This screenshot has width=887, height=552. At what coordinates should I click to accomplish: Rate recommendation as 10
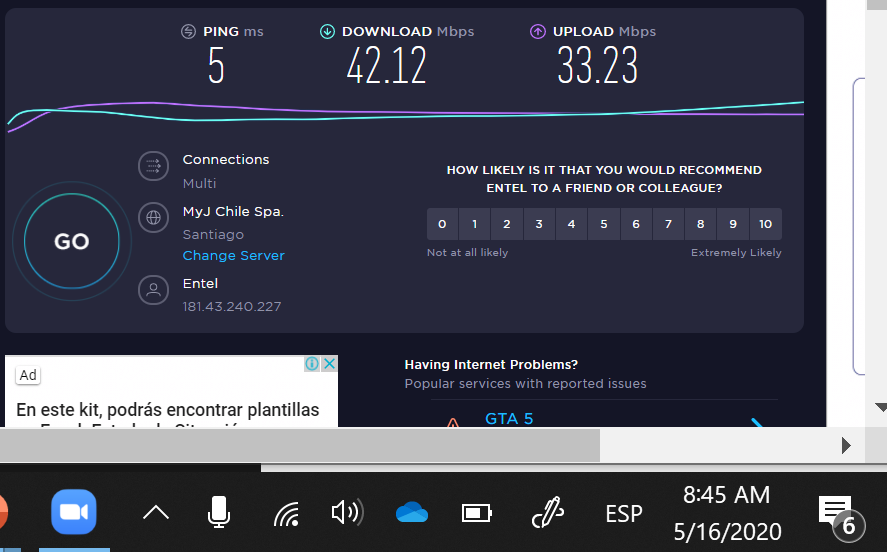point(765,224)
